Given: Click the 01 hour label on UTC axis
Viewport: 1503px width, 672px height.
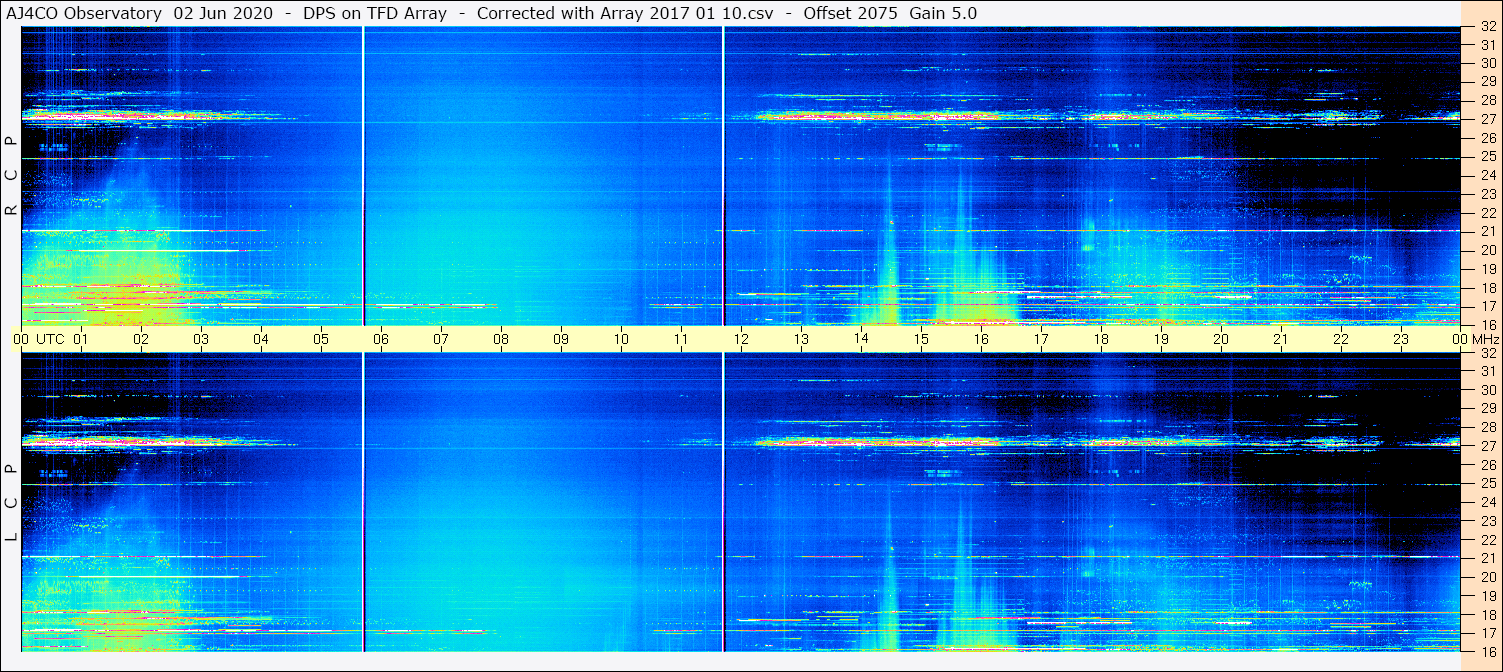Looking at the screenshot, I should 81,339.
